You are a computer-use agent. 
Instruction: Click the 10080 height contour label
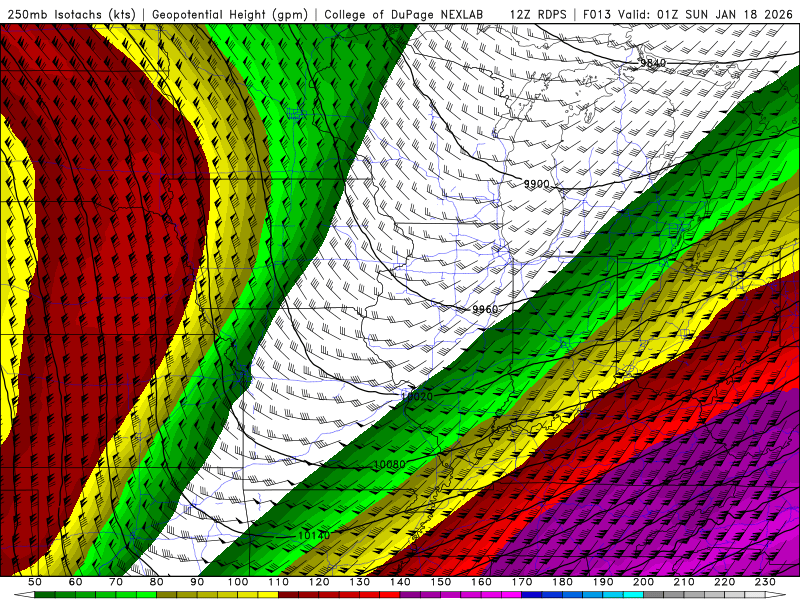[x=390, y=465]
